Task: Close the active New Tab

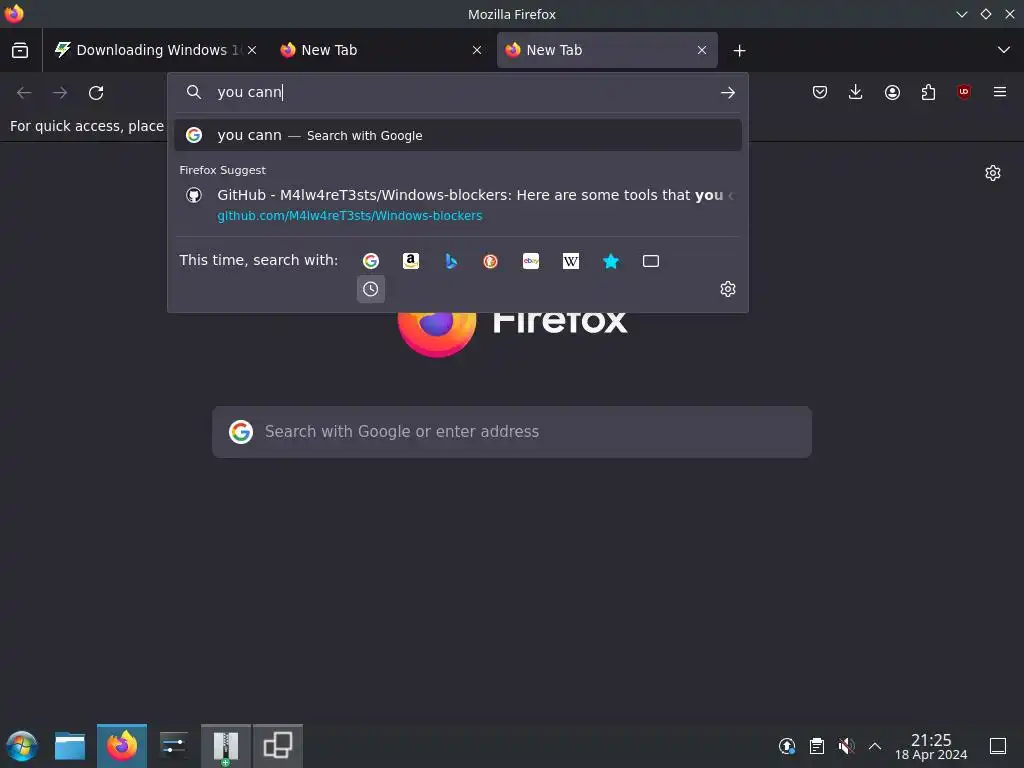Action: tap(702, 50)
